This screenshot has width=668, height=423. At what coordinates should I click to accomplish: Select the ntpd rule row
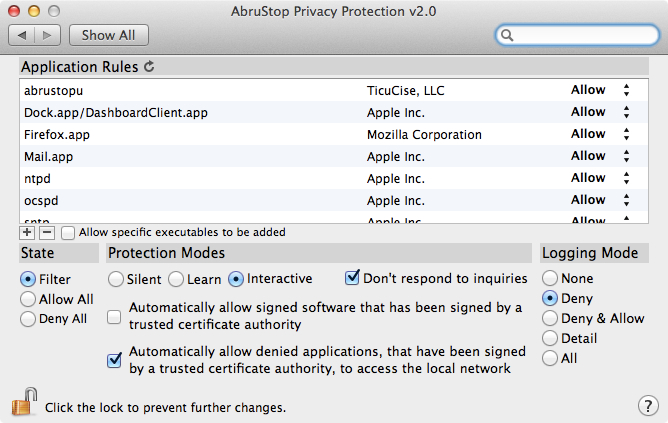(x=334, y=178)
